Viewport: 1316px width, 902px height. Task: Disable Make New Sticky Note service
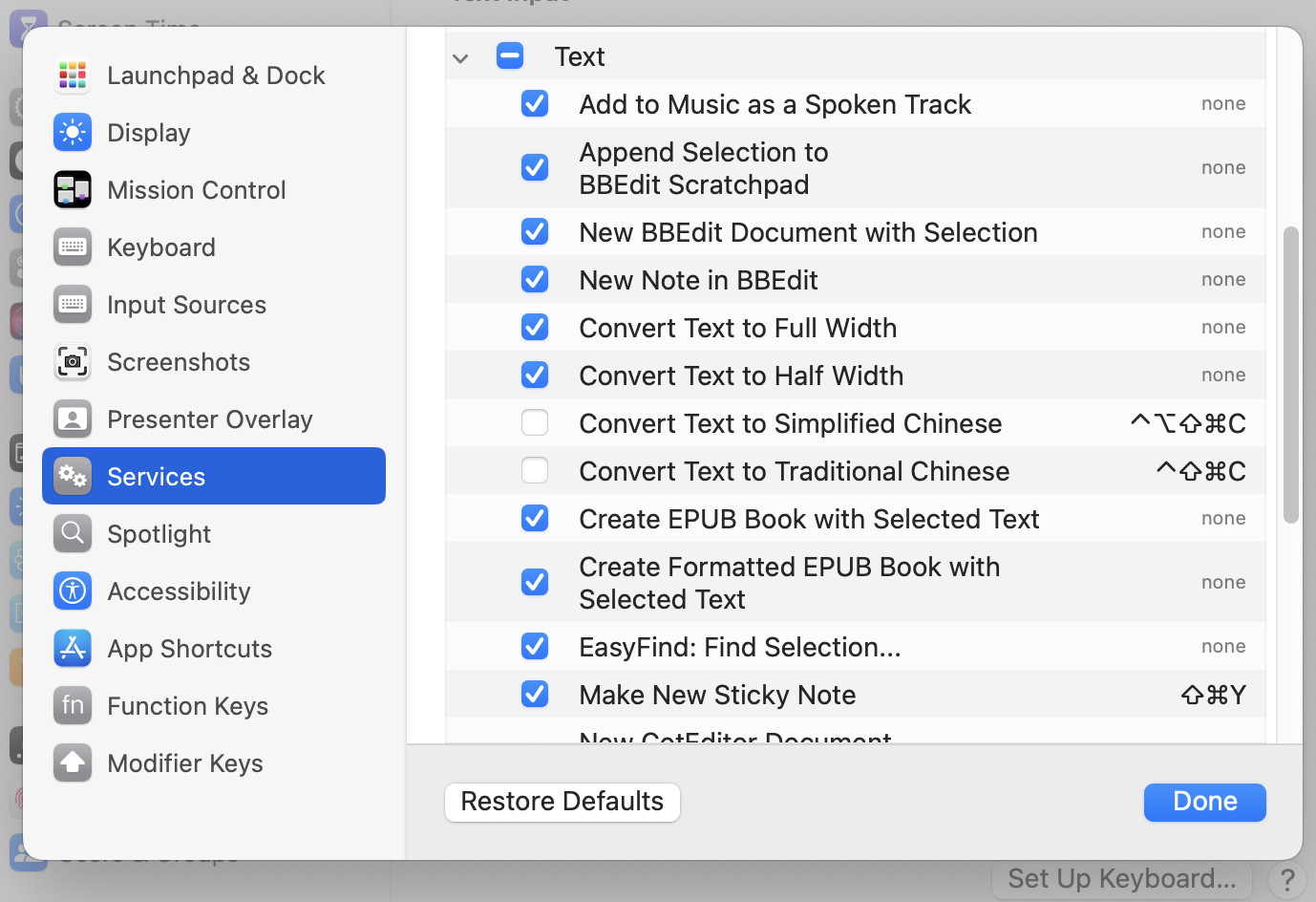click(x=535, y=694)
